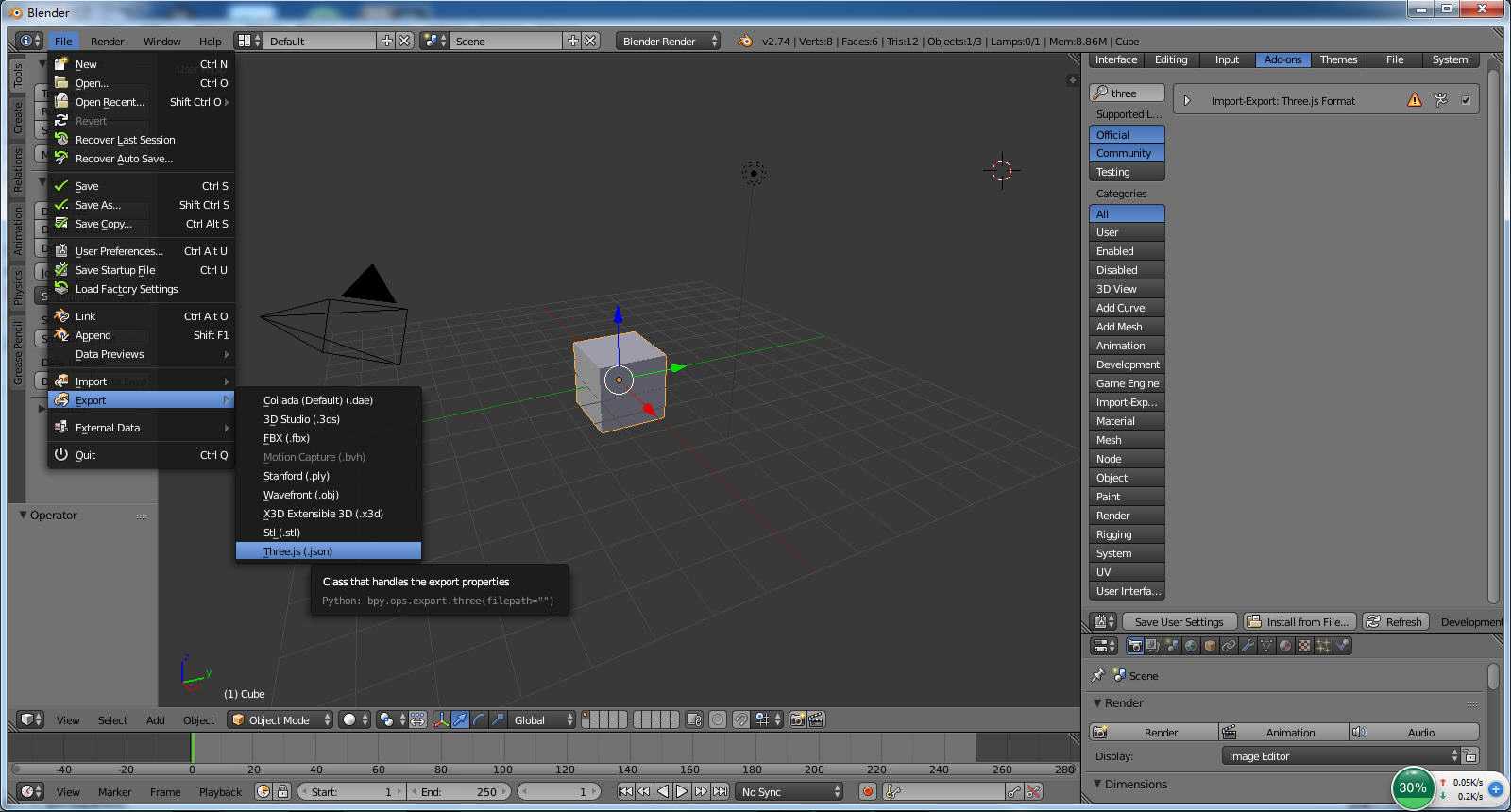Viewport: 1511px width, 812px height.
Task: Play animation in reverse on the timeline
Action: coord(663,791)
